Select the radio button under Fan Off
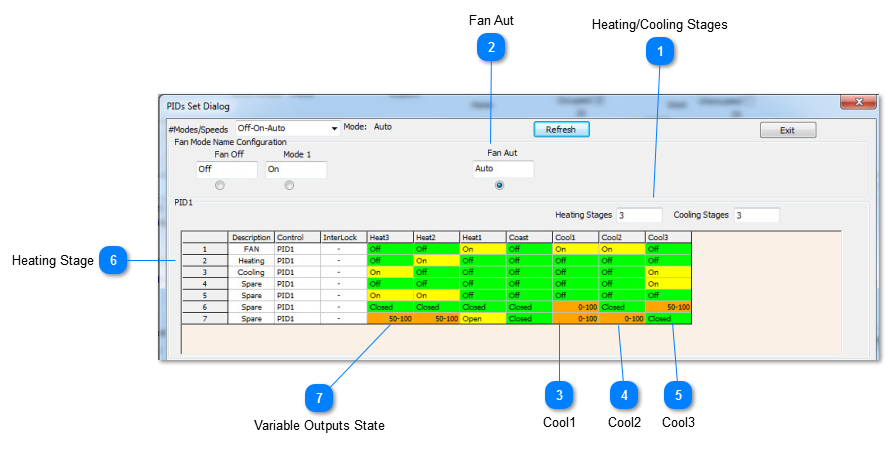Image resolution: width=888 pixels, height=449 pixels. pyautogui.click(x=220, y=185)
